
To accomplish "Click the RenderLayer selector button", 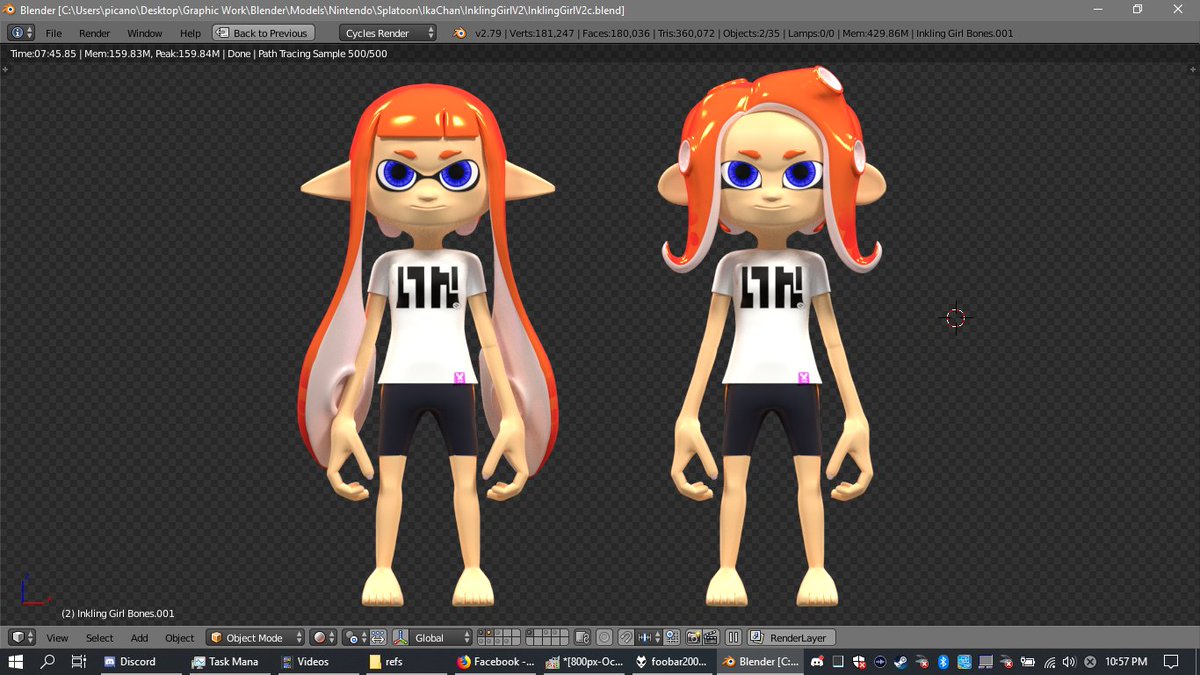I will click(x=792, y=637).
